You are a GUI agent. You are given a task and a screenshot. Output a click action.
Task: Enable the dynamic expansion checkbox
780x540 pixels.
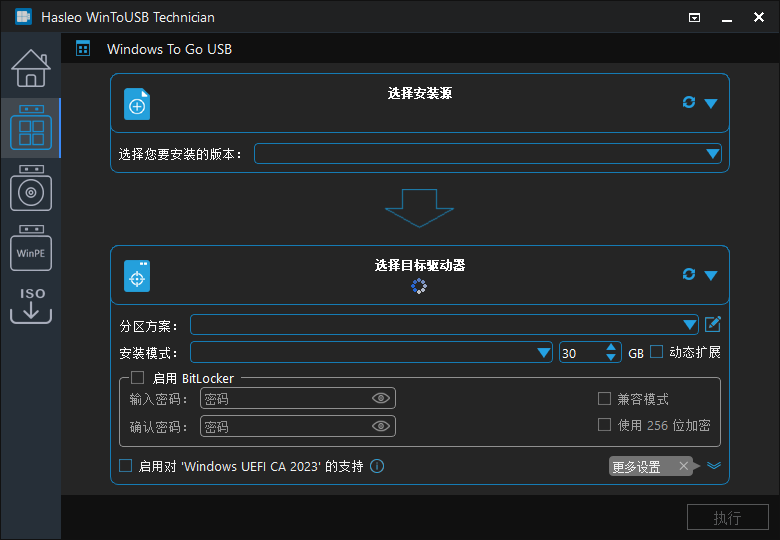pos(657,352)
